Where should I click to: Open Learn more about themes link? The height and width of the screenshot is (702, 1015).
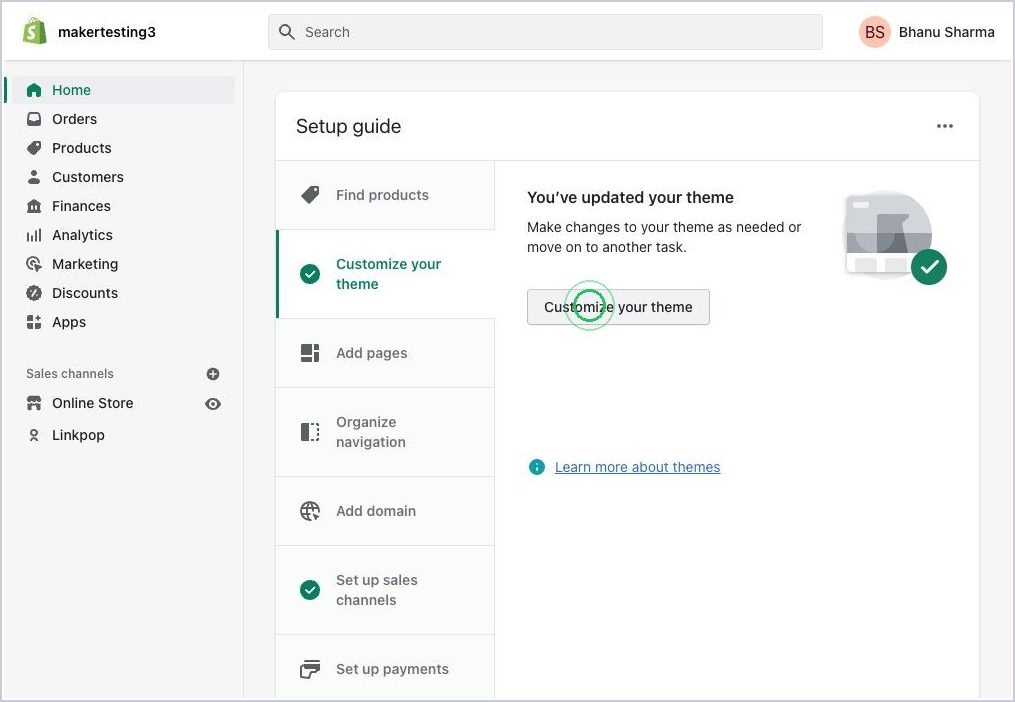coord(638,467)
